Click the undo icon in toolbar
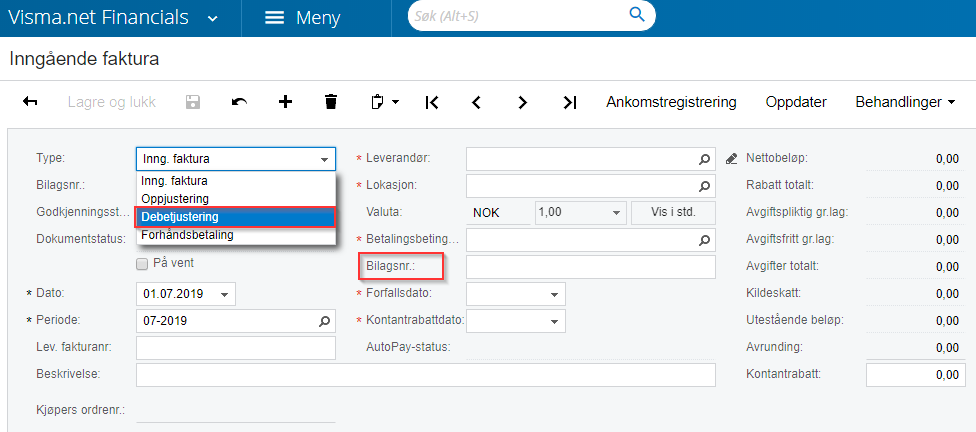 pyautogui.click(x=239, y=102)
